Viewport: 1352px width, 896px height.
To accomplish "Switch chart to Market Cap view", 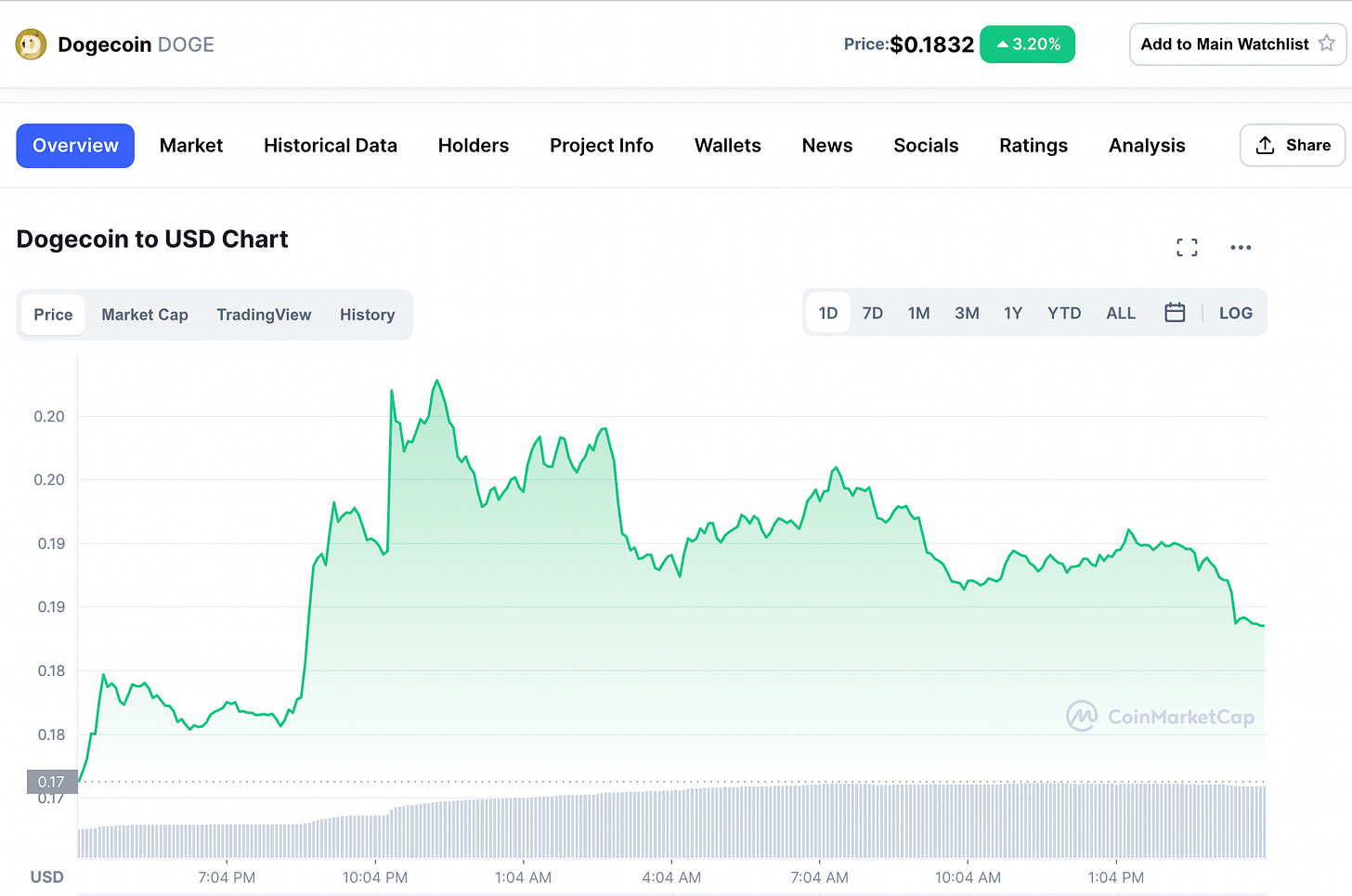I will point(145,315).
